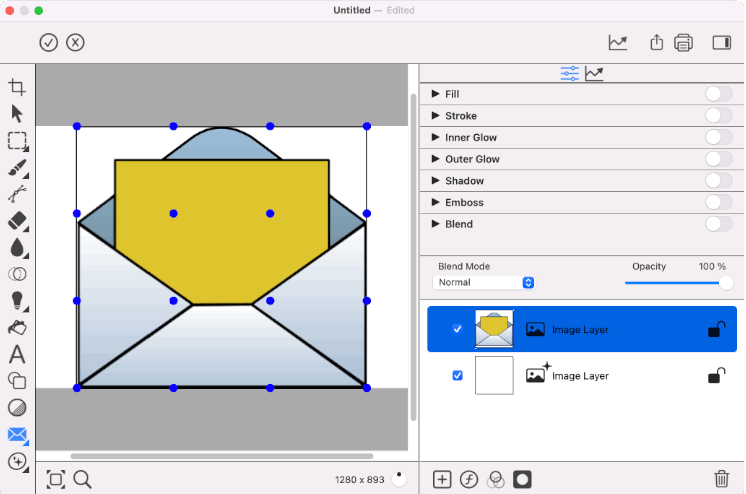Image resolution: width=746 pixels, height=494 pixels.
Task: Expand the Stroke section triangle
Action: 435,116
